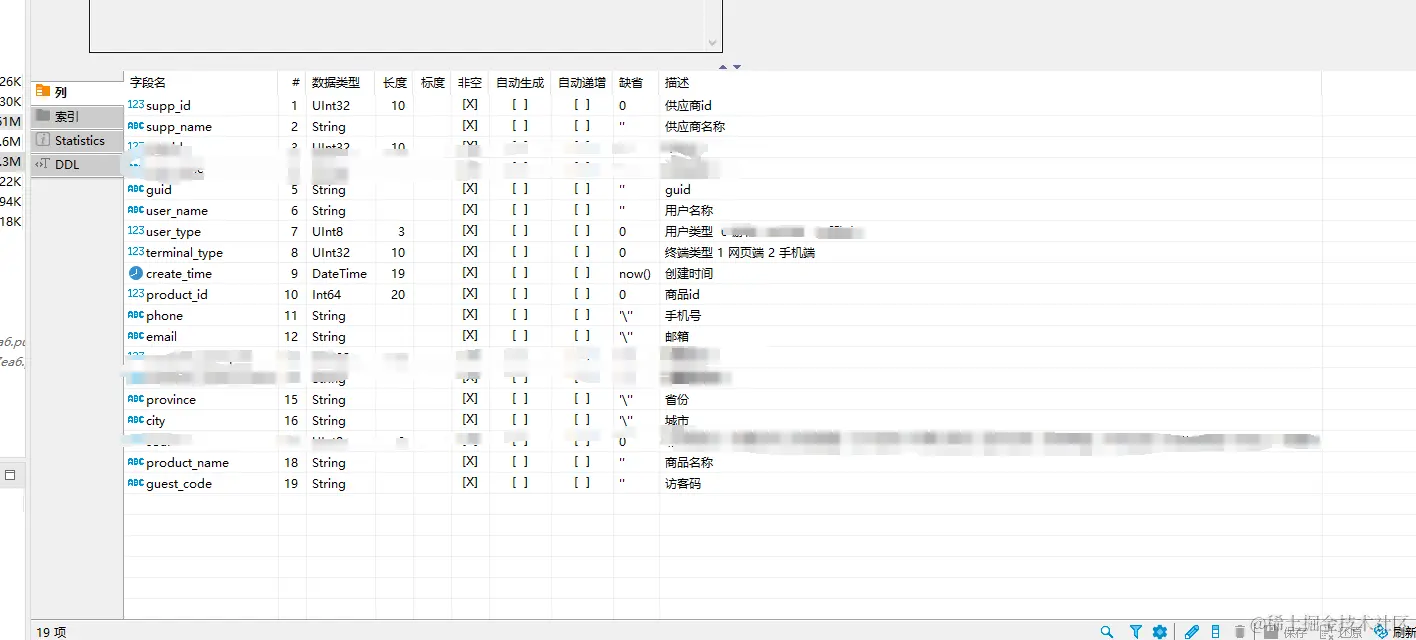The height and width of the screenshot is (640, 1416).
Task: Switch to the 列 columns tab
Action: [77, 92]
